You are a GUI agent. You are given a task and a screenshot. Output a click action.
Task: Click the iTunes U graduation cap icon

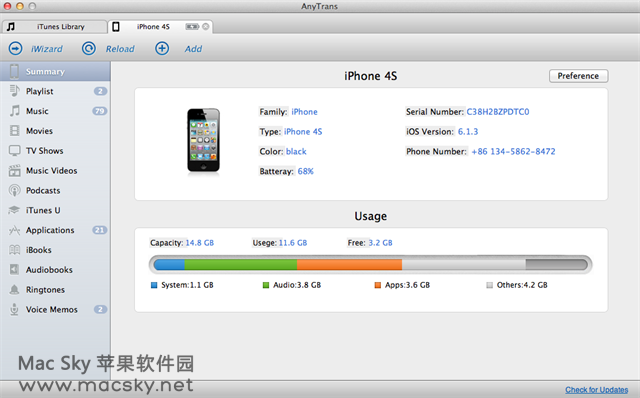[14, 210]
